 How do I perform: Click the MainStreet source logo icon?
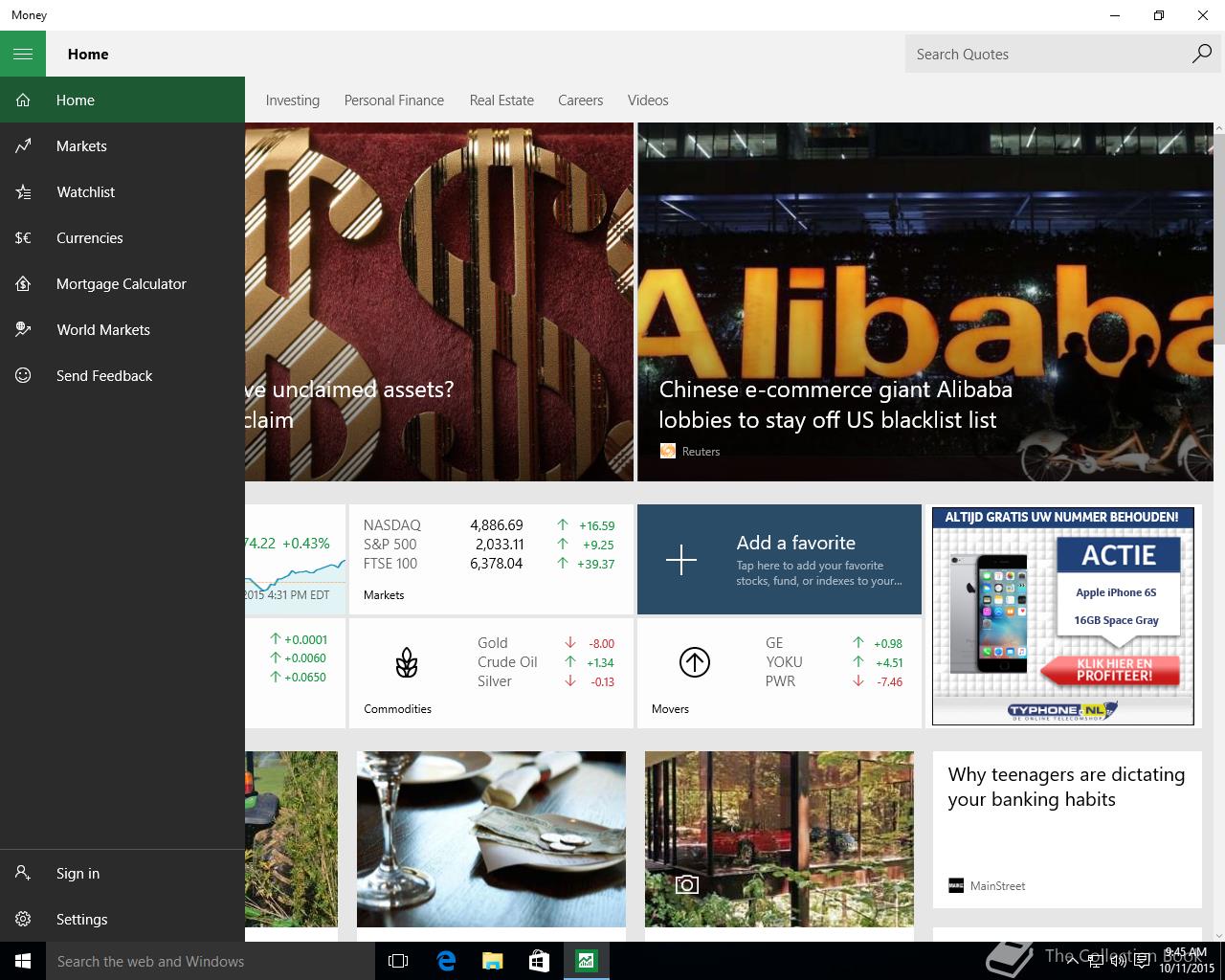point(956,885)
